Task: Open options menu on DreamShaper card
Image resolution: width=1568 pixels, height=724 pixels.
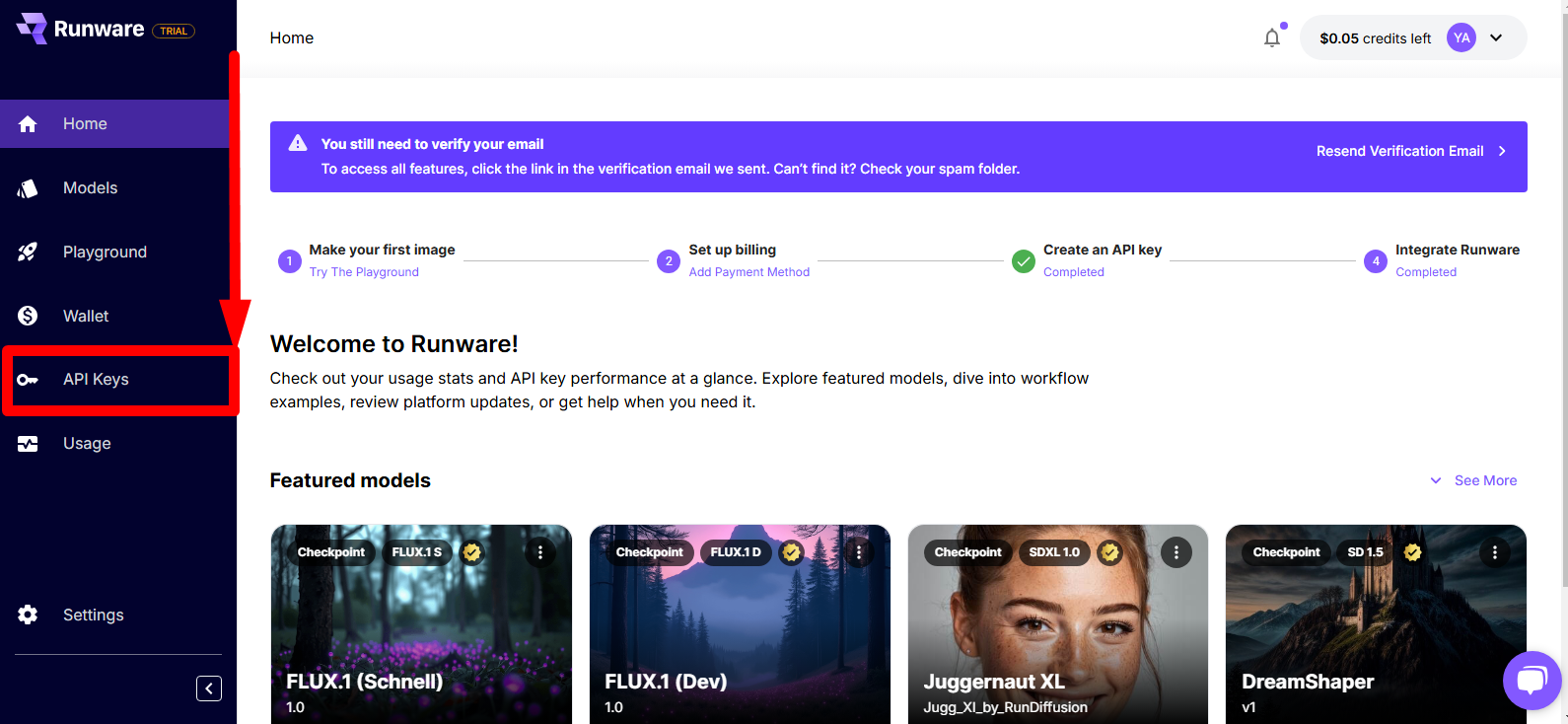Action: coord(1495,552)
